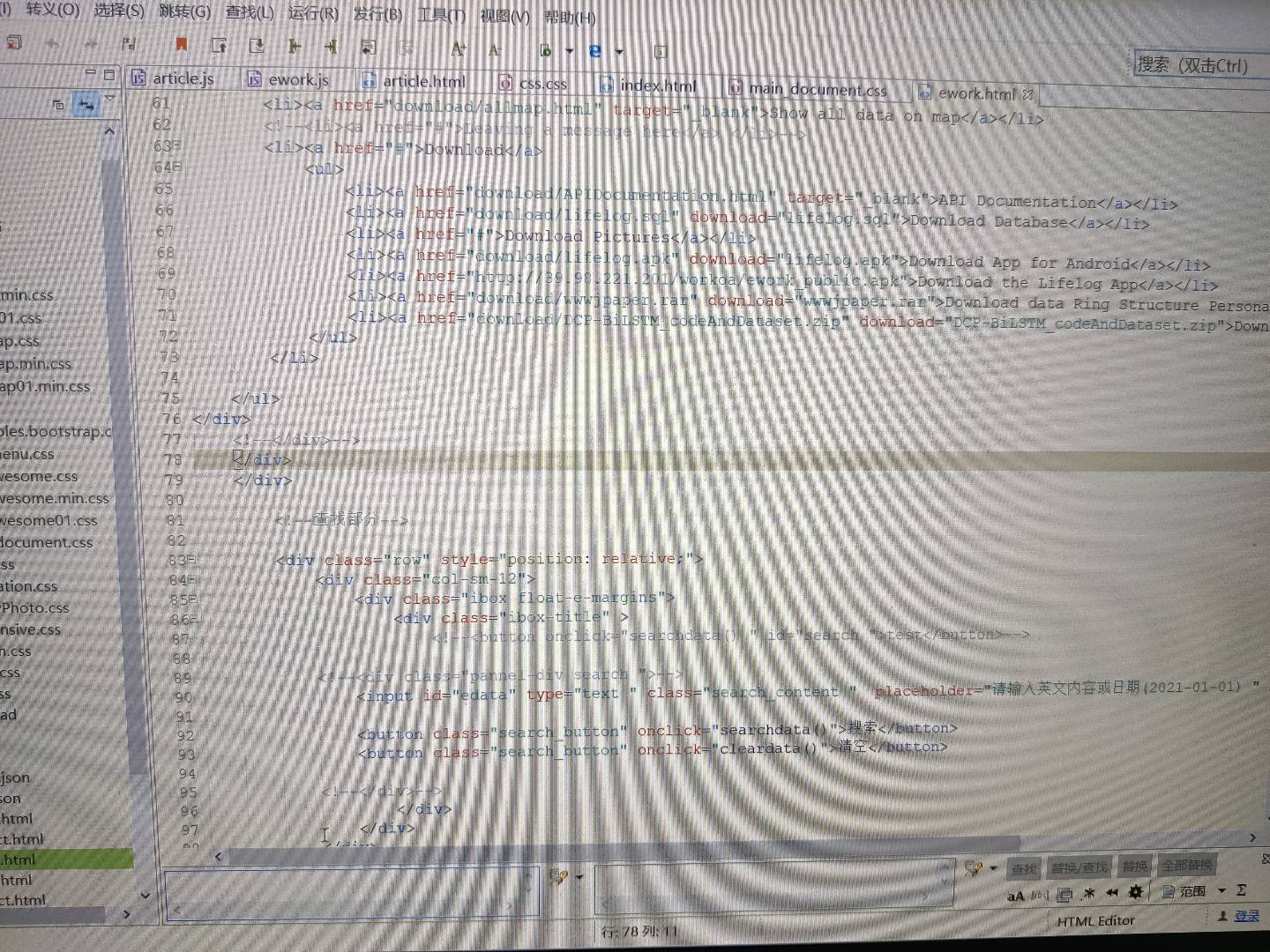Expand the project panel view menu triangle
Screen dimensions: 1270x952
click(110, 100)
